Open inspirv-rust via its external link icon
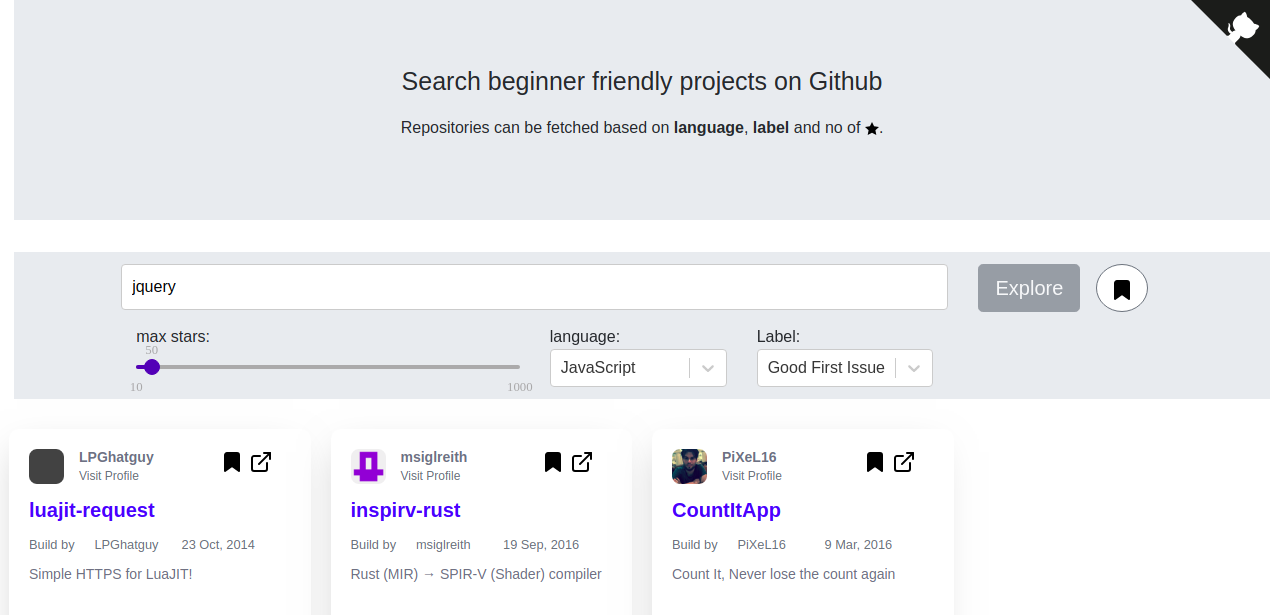The image size is (1284, 615). (581, 462)
